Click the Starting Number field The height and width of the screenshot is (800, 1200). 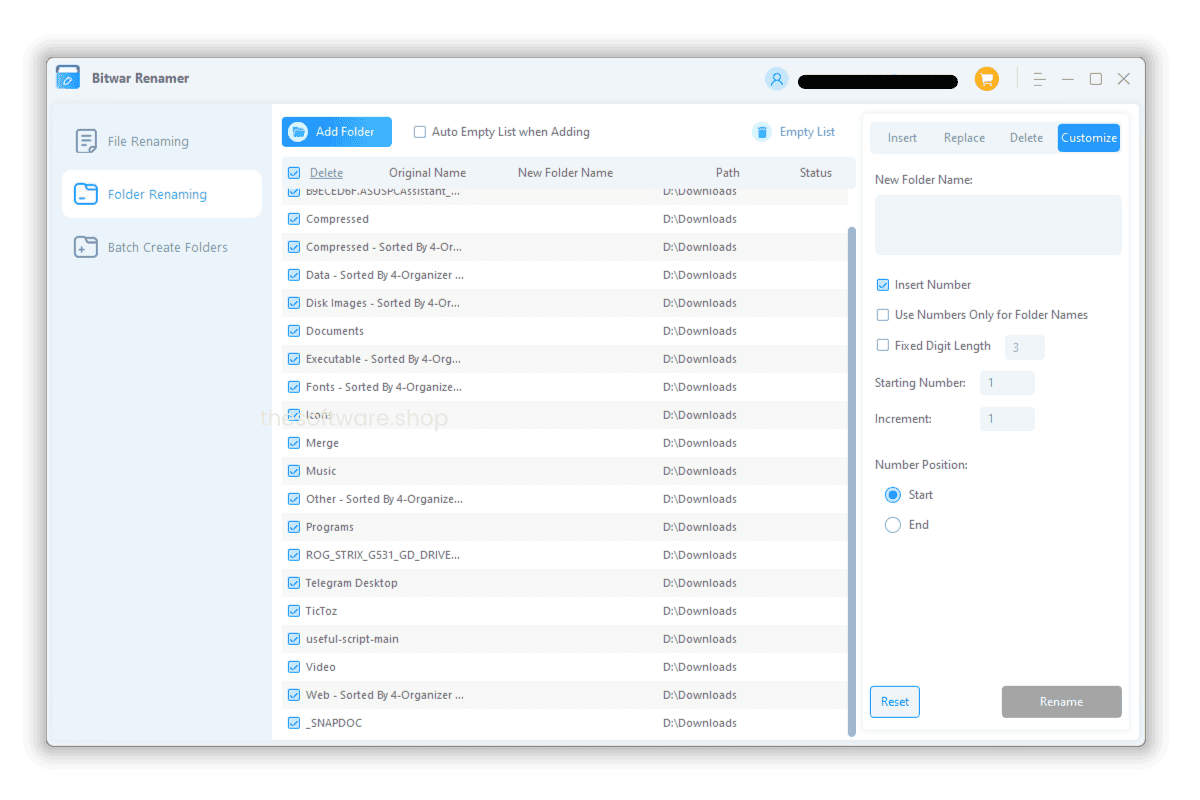click(1007, 383)
